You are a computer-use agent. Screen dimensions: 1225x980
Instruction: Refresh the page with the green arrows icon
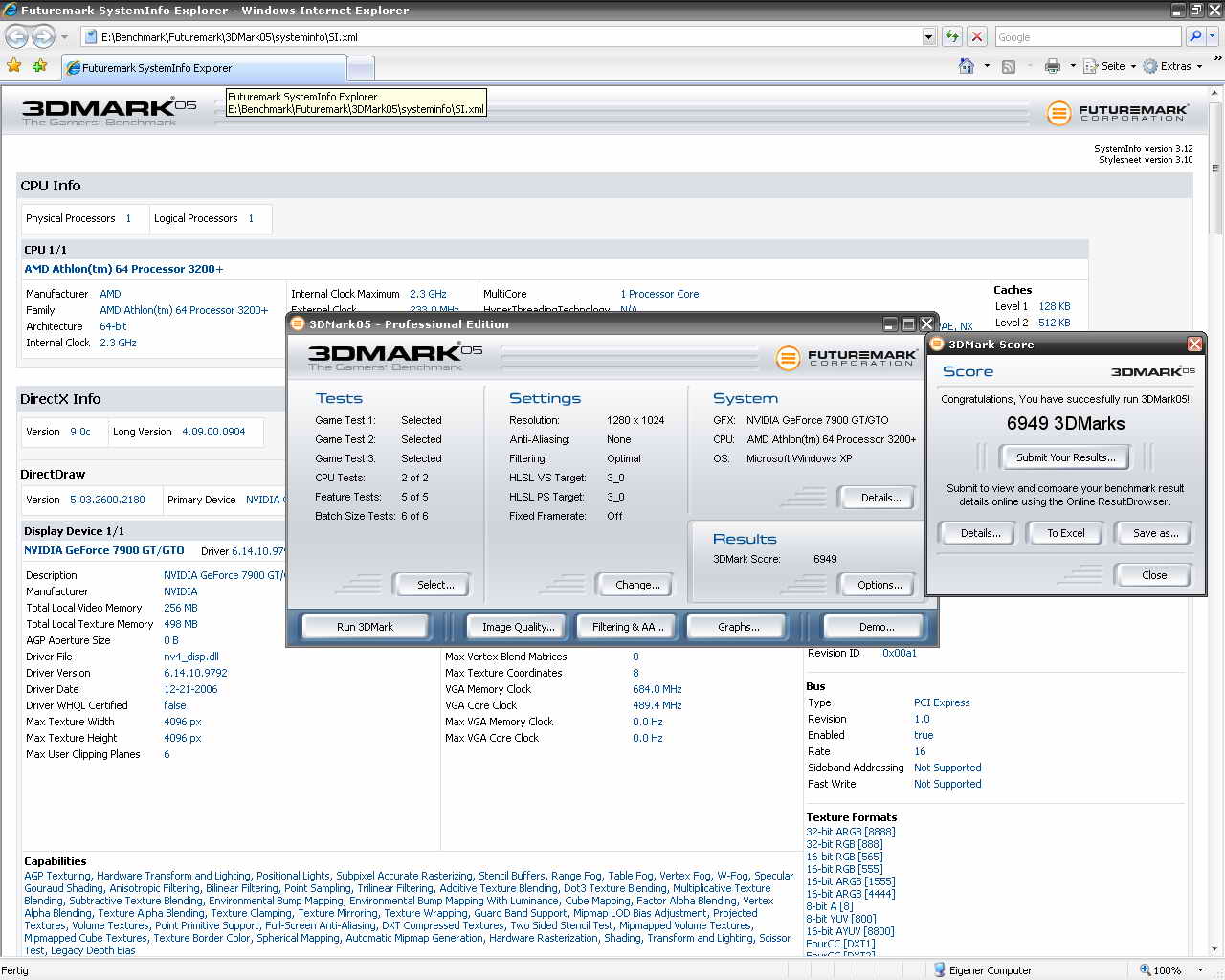[952, 36]
